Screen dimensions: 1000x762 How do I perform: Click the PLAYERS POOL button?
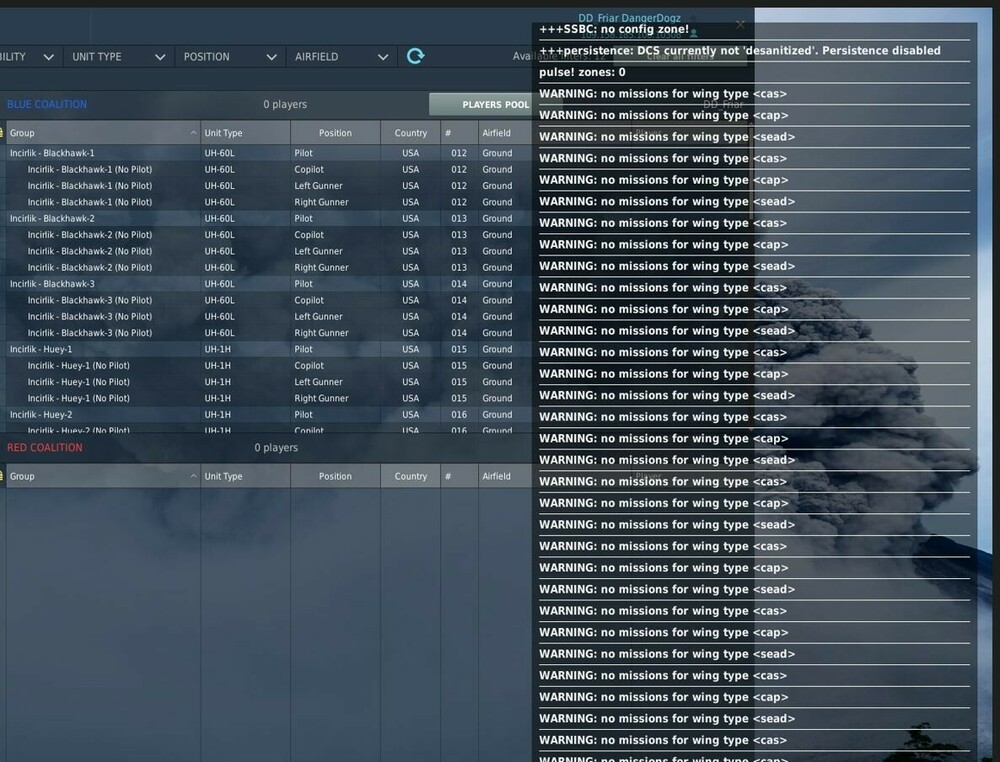pos(490,104)
